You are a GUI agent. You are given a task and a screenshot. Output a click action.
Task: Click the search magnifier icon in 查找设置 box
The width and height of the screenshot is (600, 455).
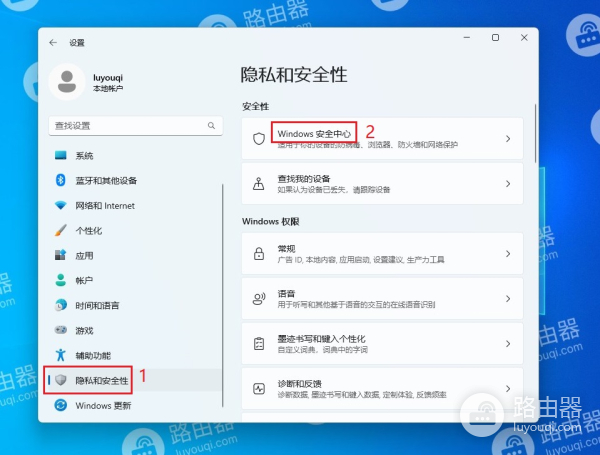tap(211, 126)
